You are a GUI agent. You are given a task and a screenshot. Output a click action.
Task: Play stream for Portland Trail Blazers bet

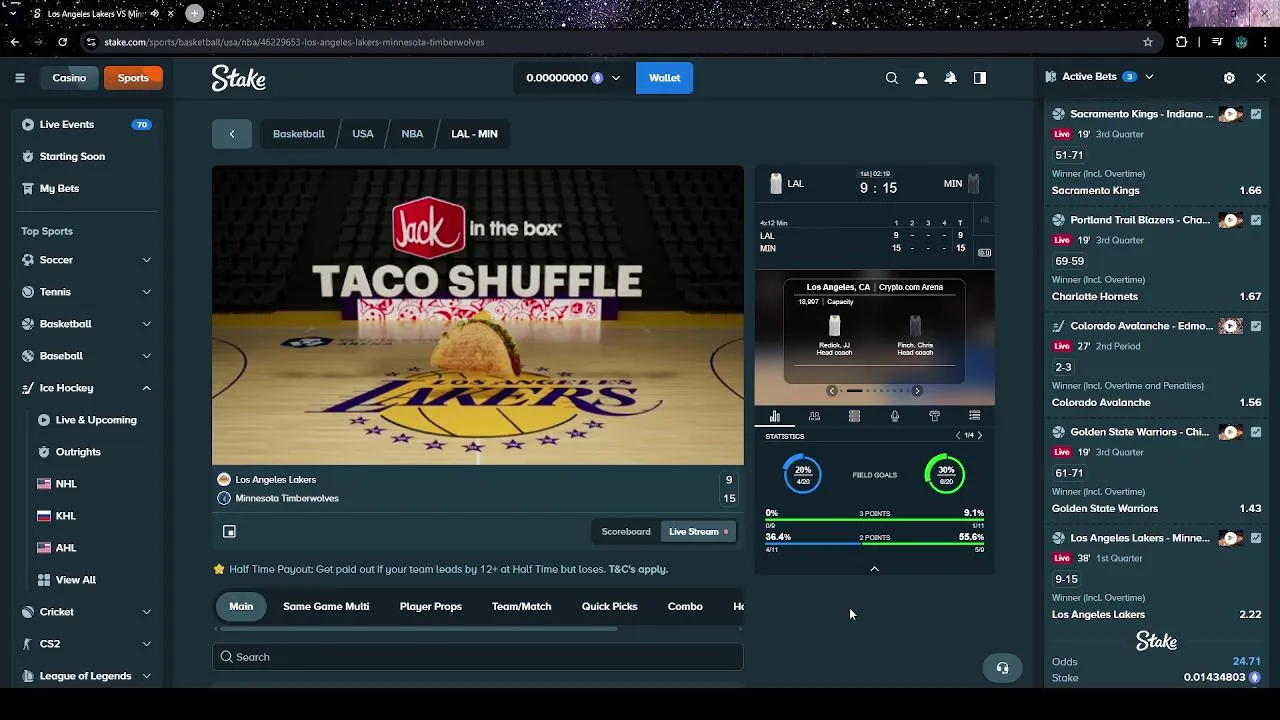click(1231, 220)
